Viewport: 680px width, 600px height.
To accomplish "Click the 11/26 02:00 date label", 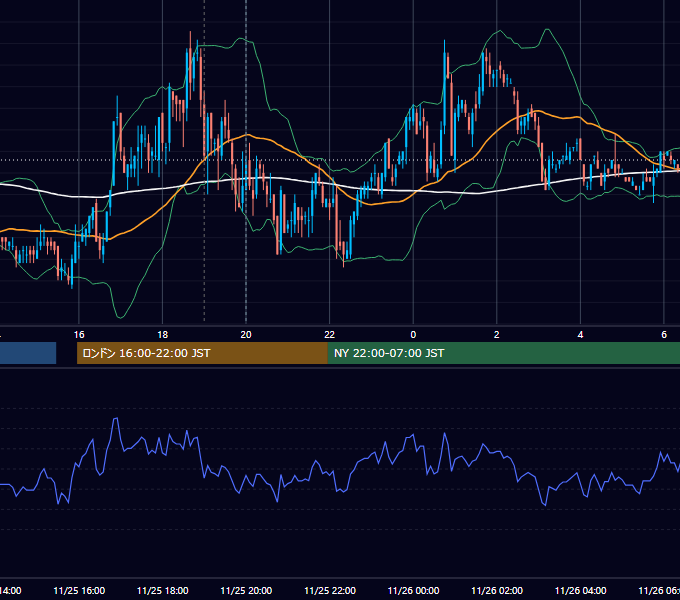I will tap(497, 591).
